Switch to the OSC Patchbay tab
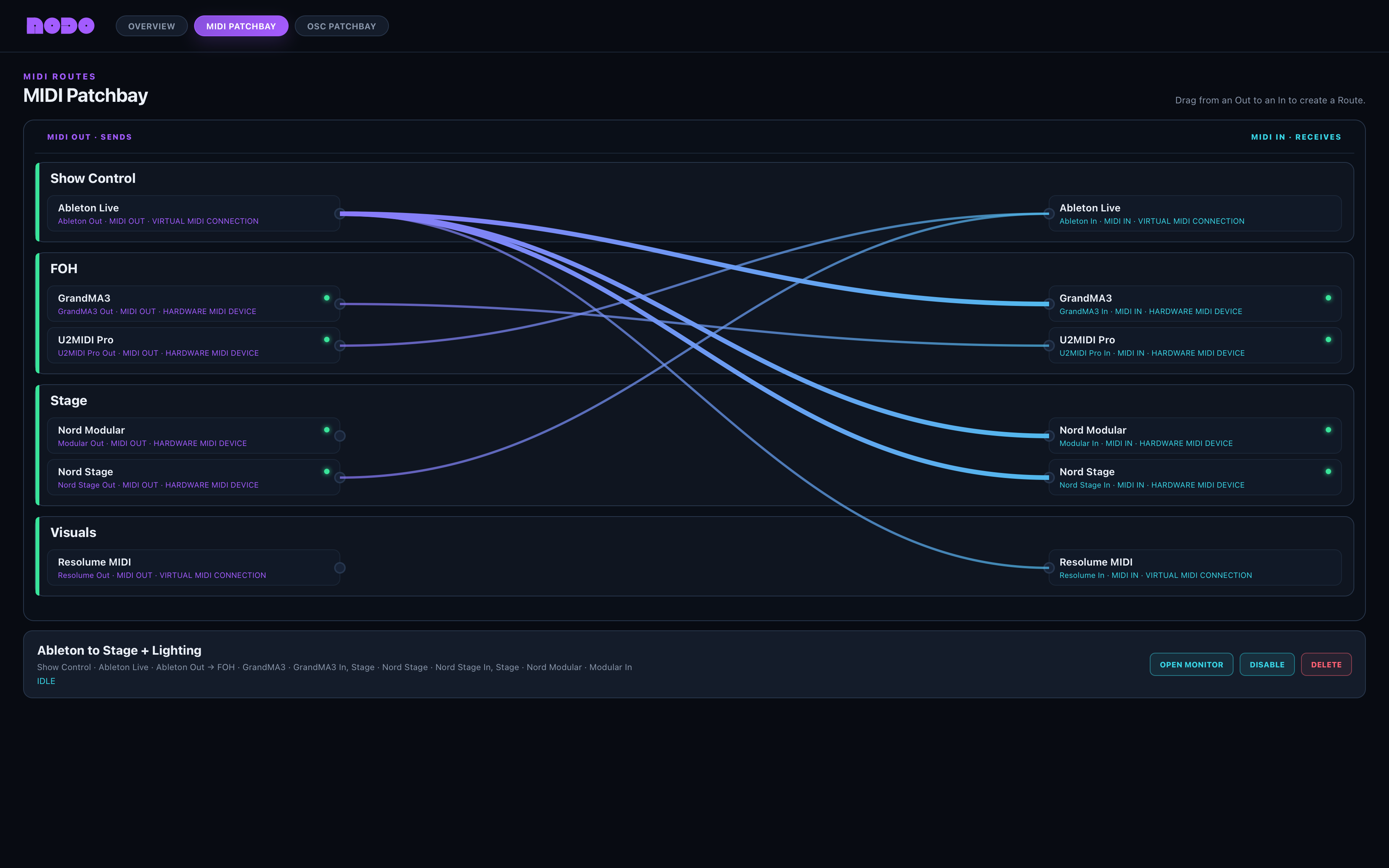Screen dimensions: 1389x868 [341, 26]
